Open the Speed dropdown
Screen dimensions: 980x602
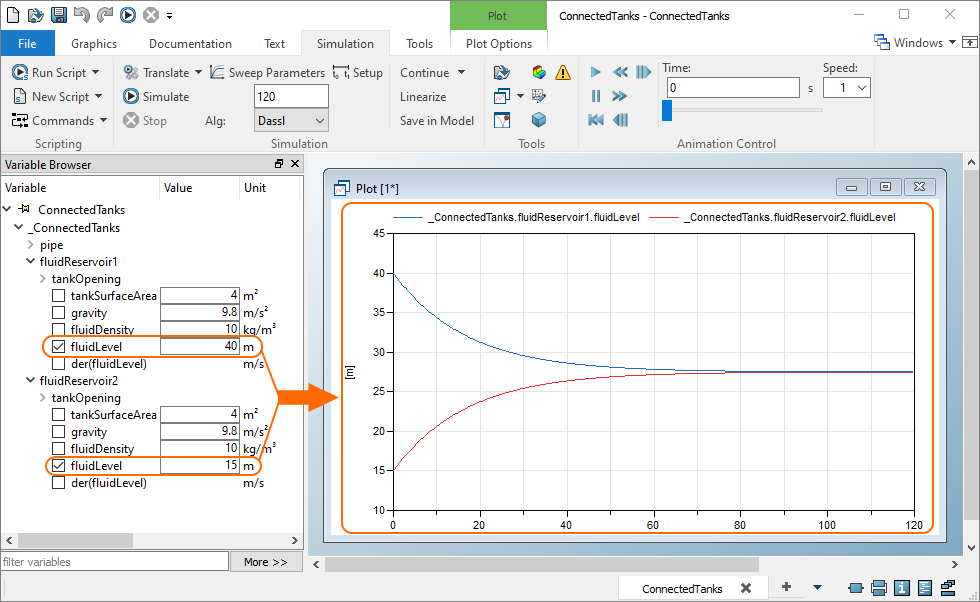847,88
